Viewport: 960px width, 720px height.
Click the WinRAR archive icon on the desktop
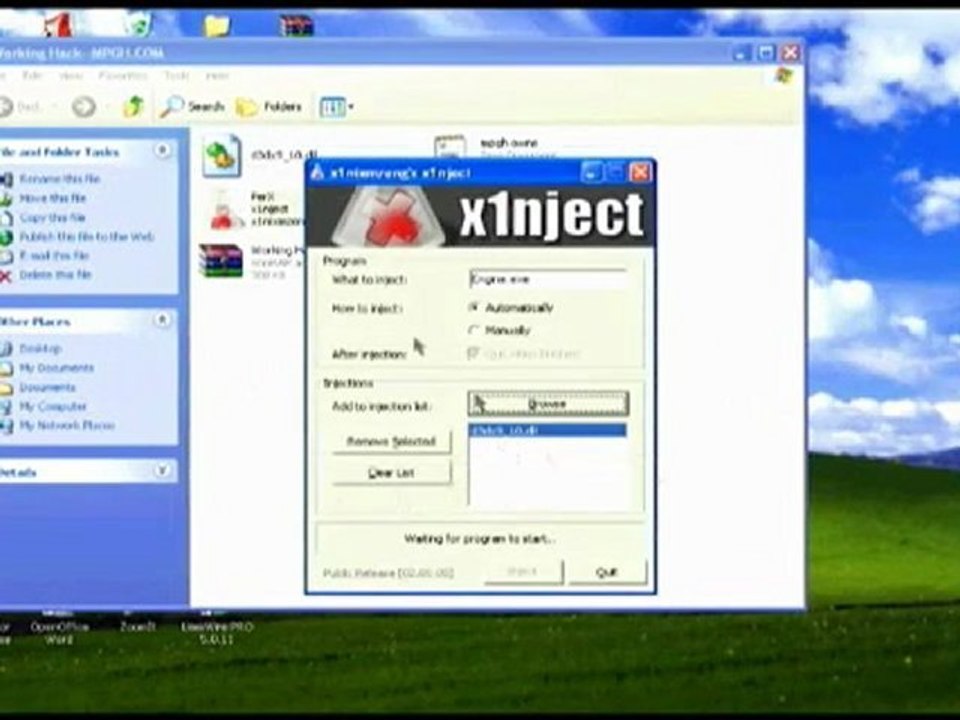click(x=296, y=26)
